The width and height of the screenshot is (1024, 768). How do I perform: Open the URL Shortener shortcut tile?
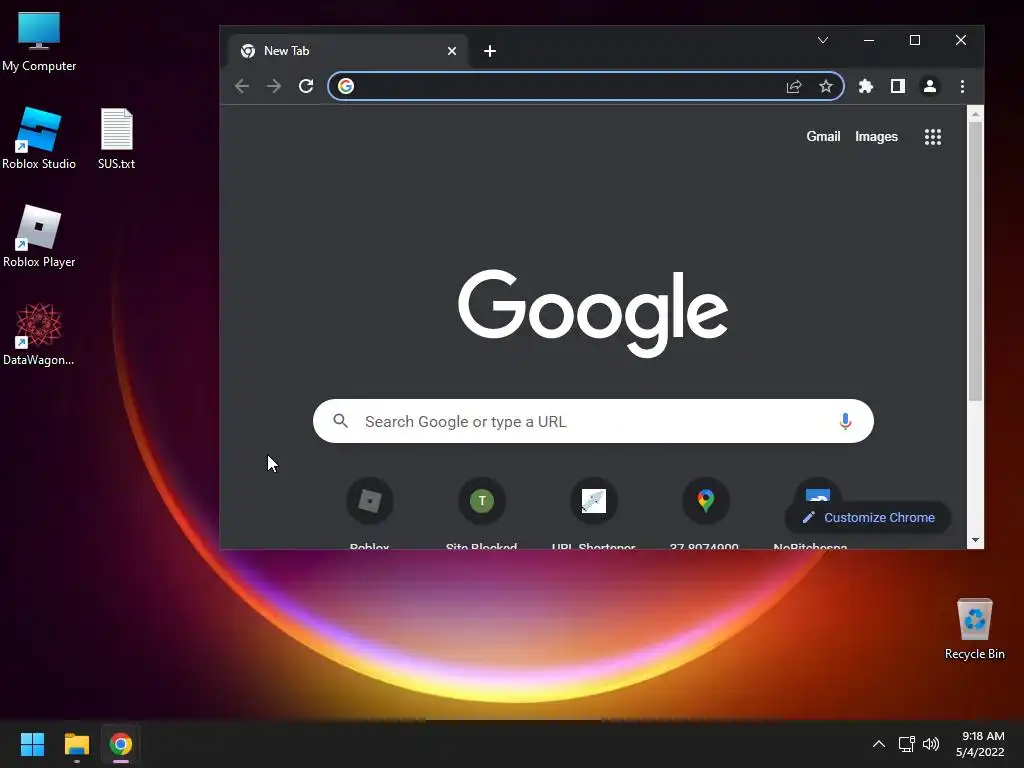point(594,501)
